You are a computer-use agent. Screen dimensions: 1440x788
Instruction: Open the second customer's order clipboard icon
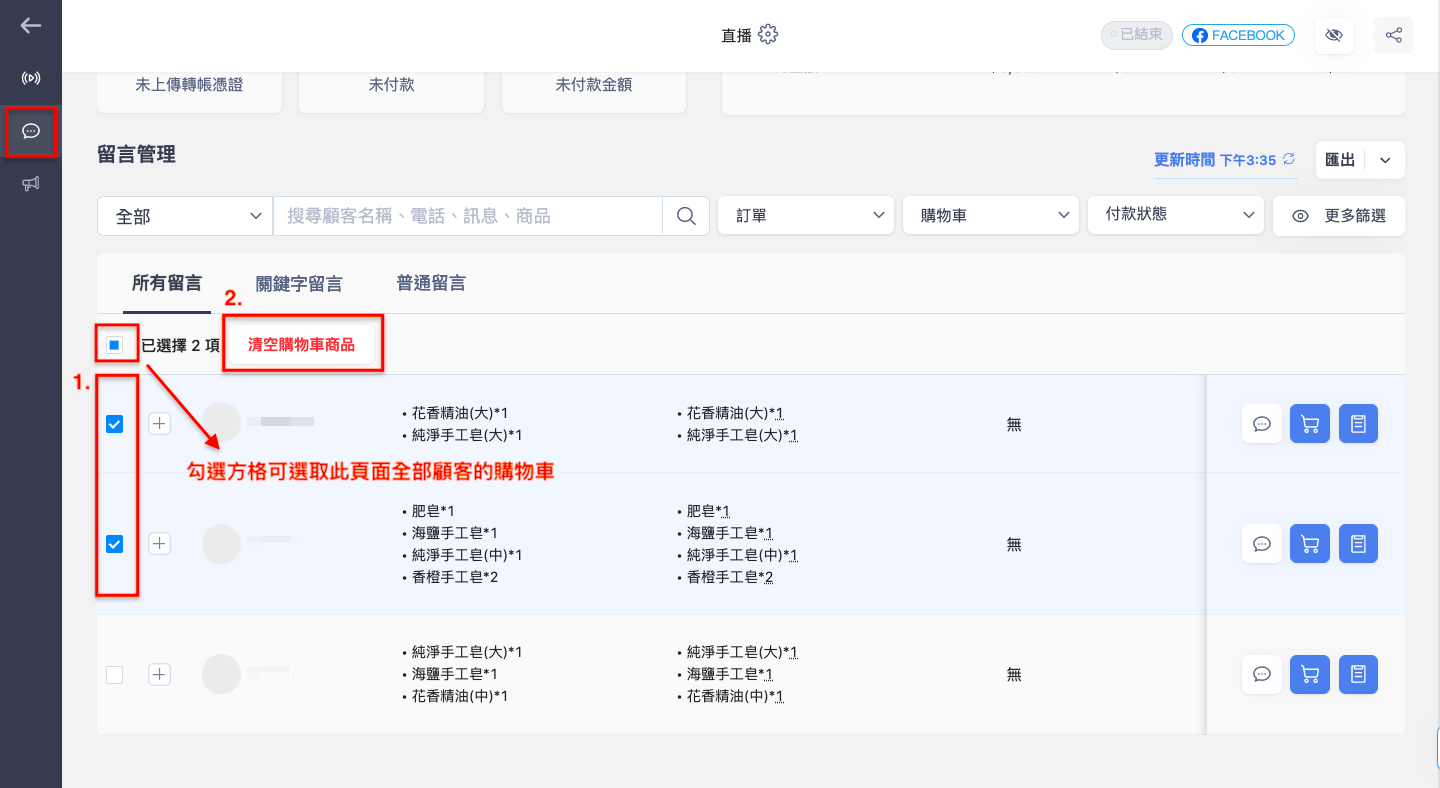[1358, 544]
